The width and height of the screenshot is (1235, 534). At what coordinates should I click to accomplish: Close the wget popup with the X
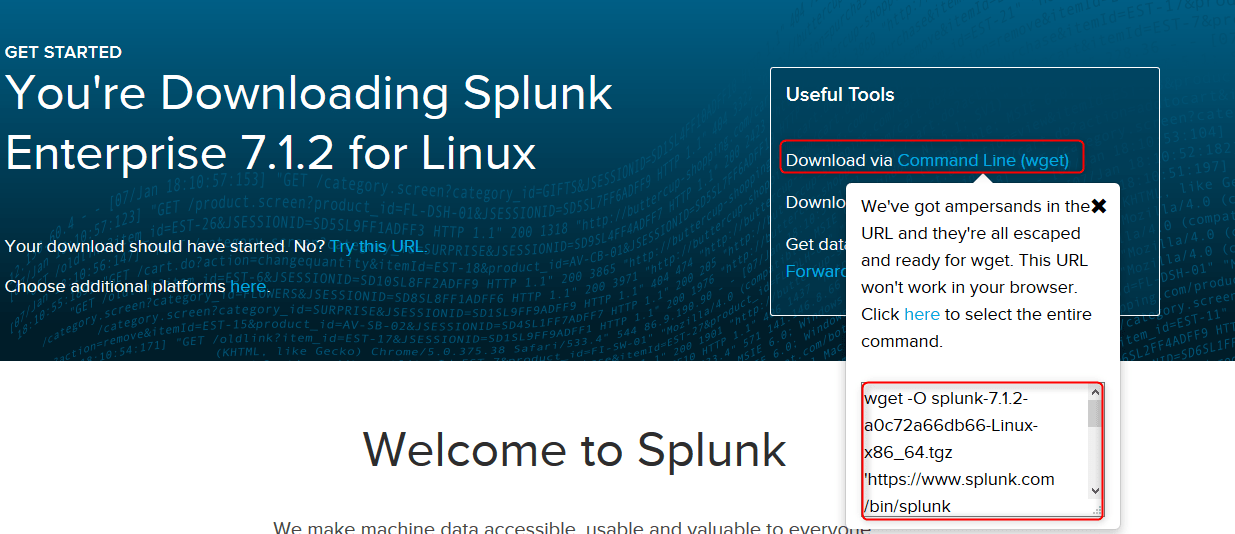(x=1098, y=206)
